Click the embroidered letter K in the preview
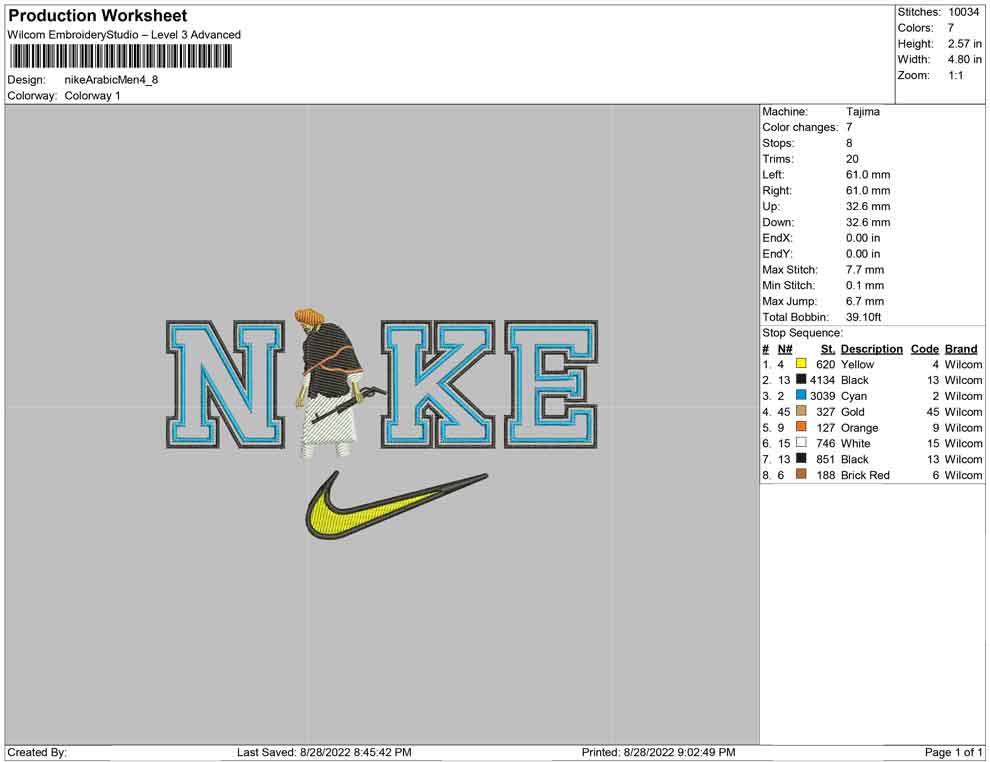990x762 pixels. pyautogui.click(x=438, y=385)
